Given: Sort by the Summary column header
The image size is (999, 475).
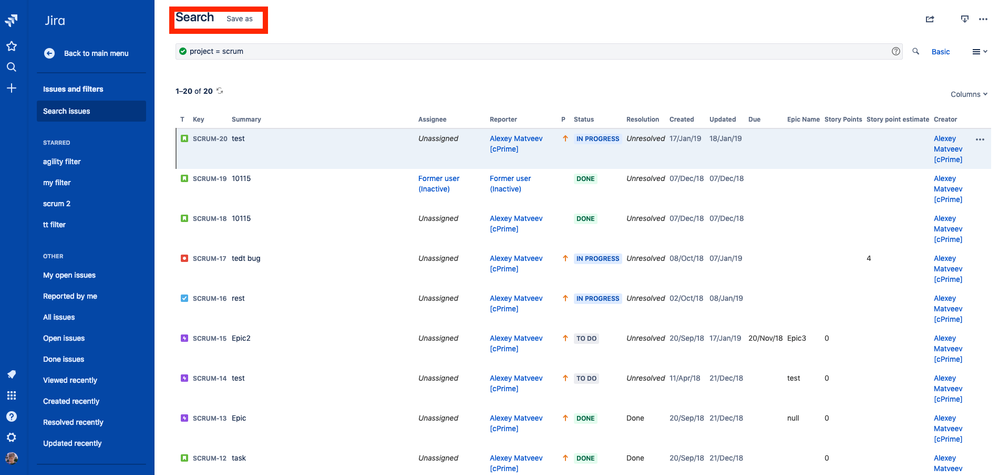Looking at the screenshot, I should tap(246, 119).
